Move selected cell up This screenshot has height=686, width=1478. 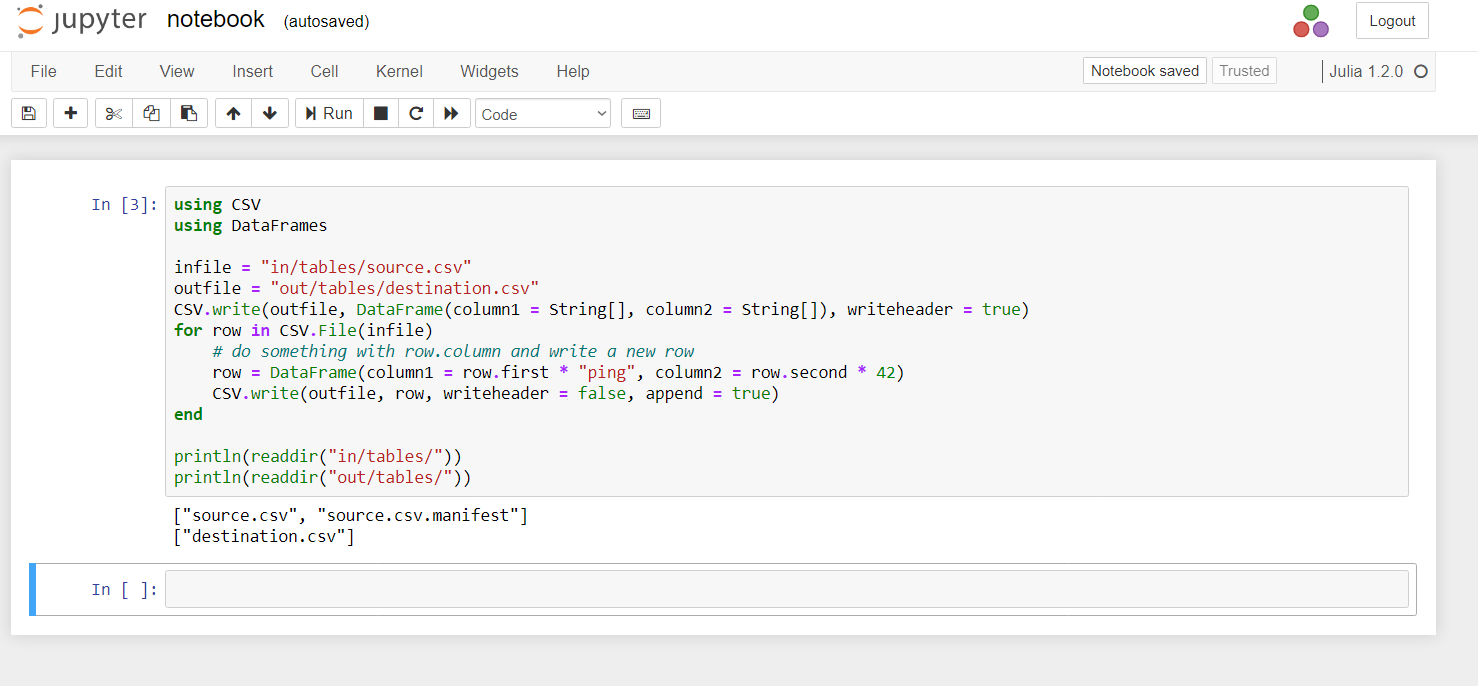tap(233, 113)
